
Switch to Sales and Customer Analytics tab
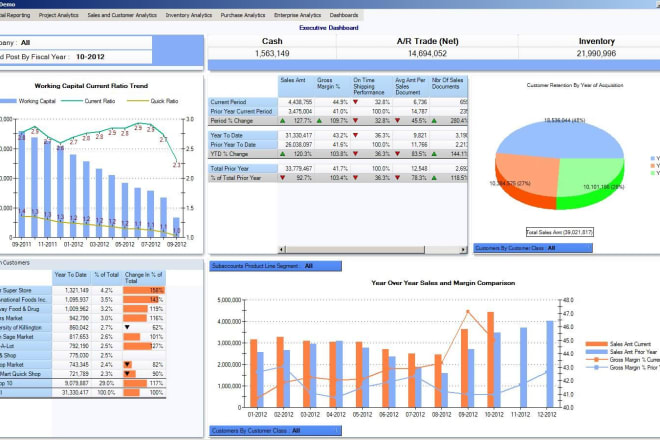pyautogui.click(x=122, y=15)
